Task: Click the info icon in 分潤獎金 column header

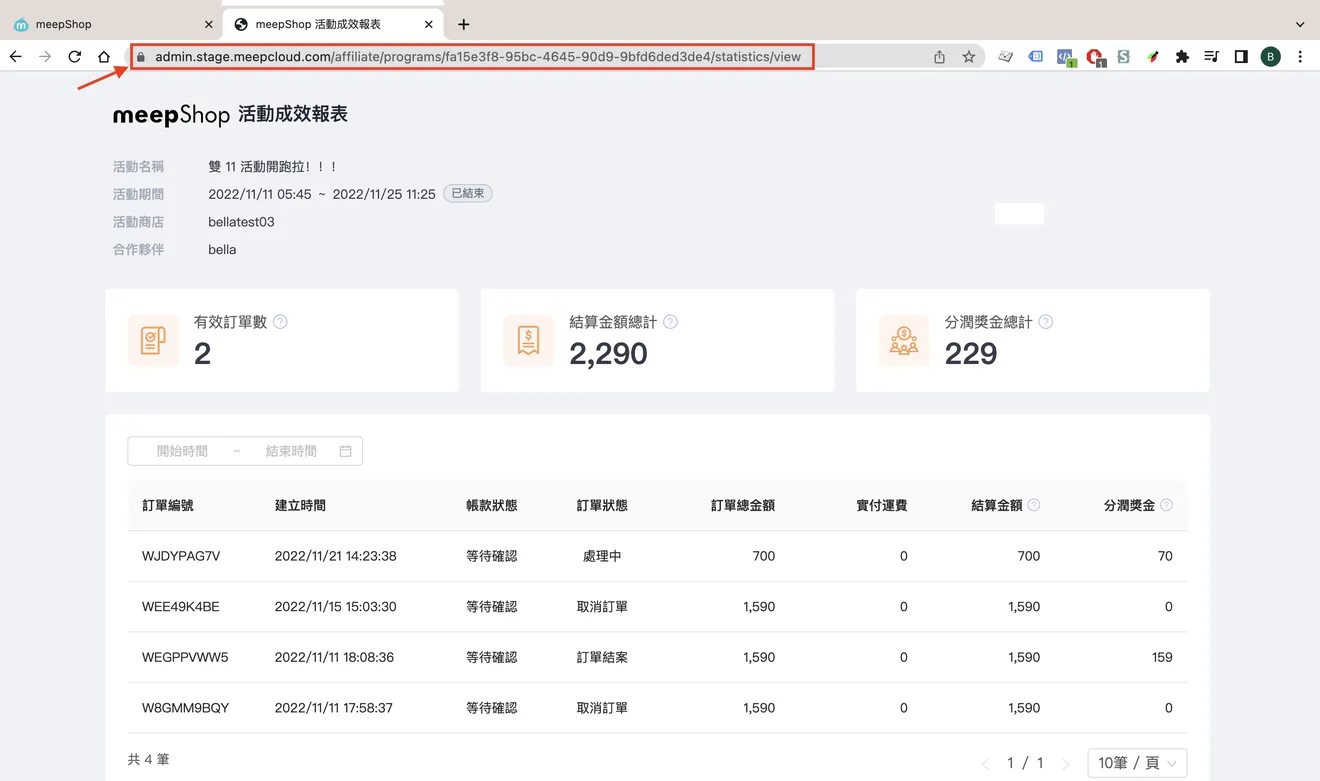Action: point(1166,505)
